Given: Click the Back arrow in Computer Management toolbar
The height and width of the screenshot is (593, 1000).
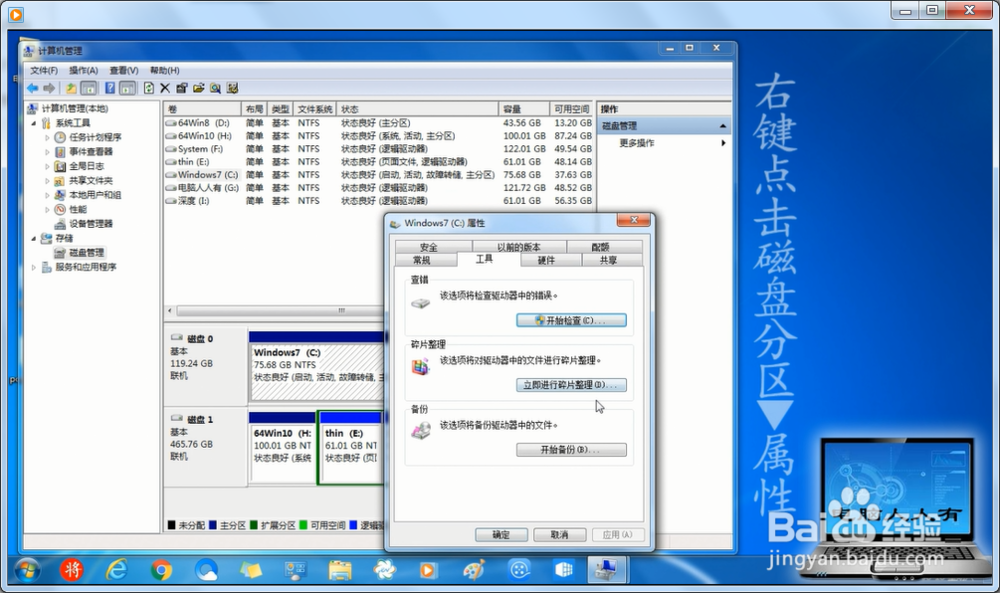Looking at the screenshot, I should (x=33, y=88).
